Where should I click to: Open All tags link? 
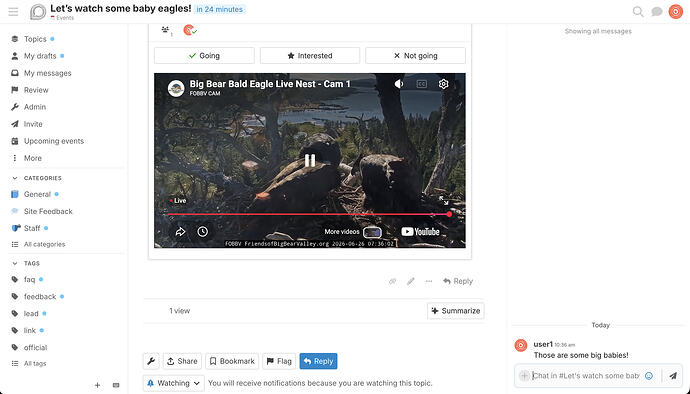(x=35, y=364)
